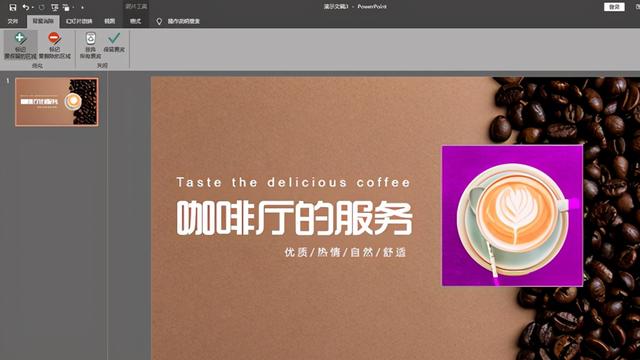This screenshot has height=360, width=640.
Task: Click the 'Taste the delicious coffee' text
Action: tap(293, 182)
